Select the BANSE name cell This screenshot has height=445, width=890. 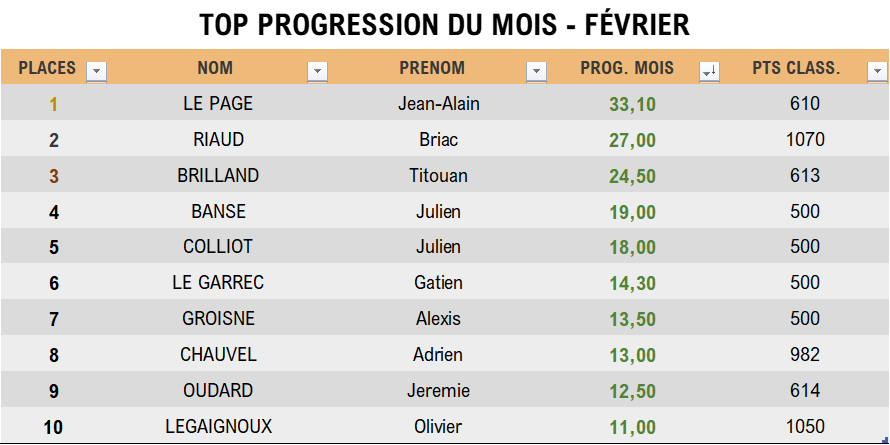[218, 211]
